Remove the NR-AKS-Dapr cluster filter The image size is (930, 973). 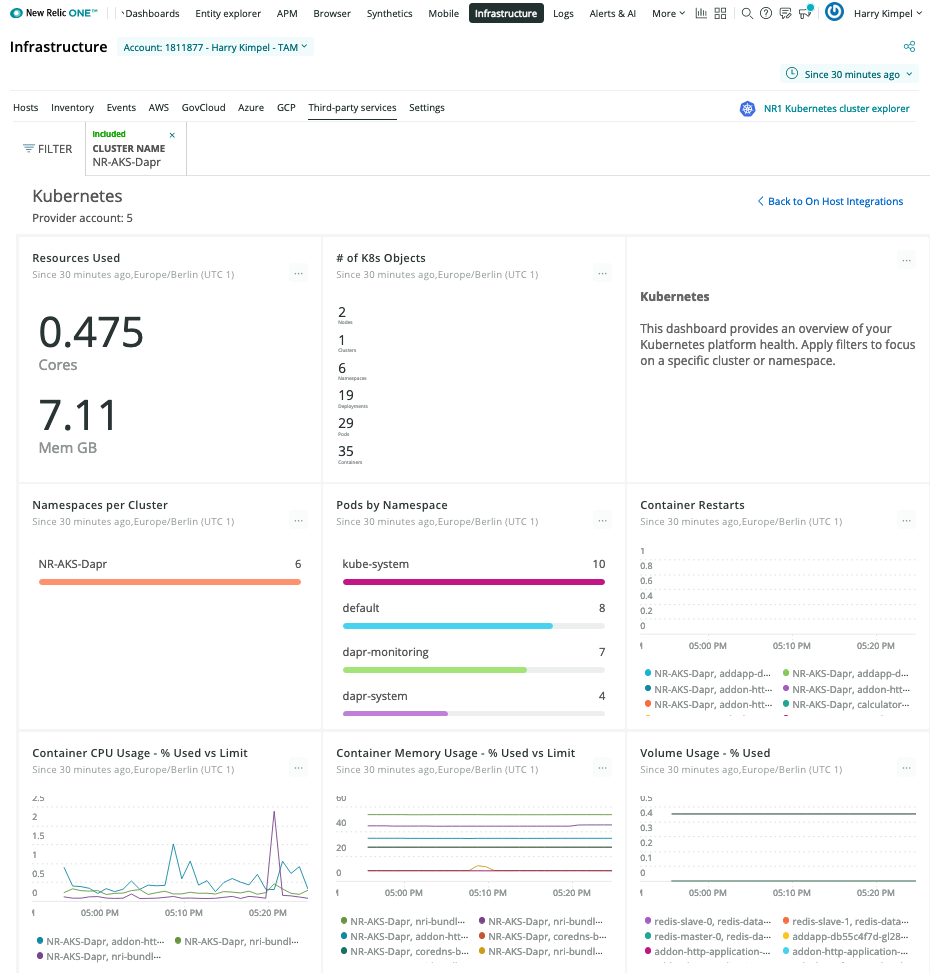point(171,133)
